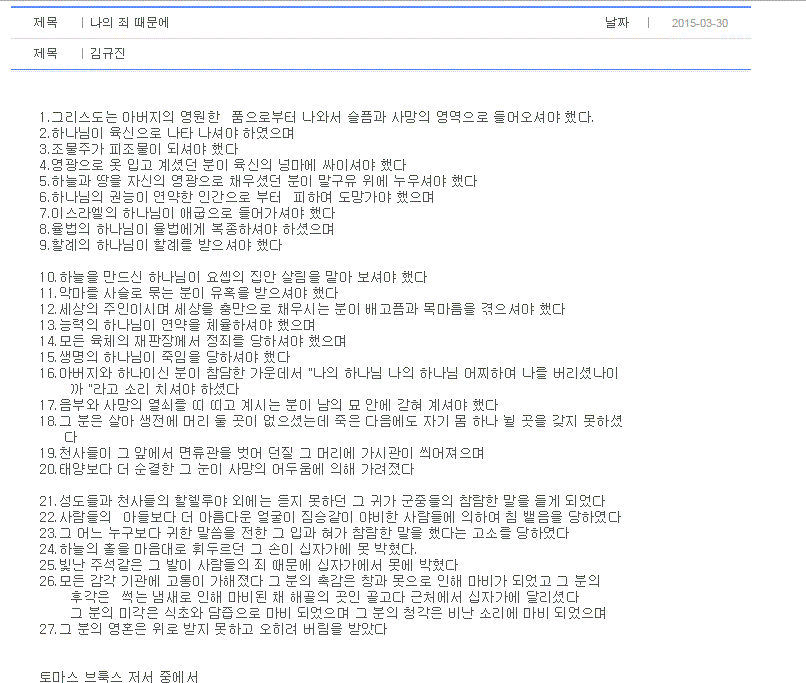The height and width of the screenshot is (683, 806).
Task: Click line 20 starting '태양보다 더 순결한'
Action: pyautogui.click(x=227, y=469)
